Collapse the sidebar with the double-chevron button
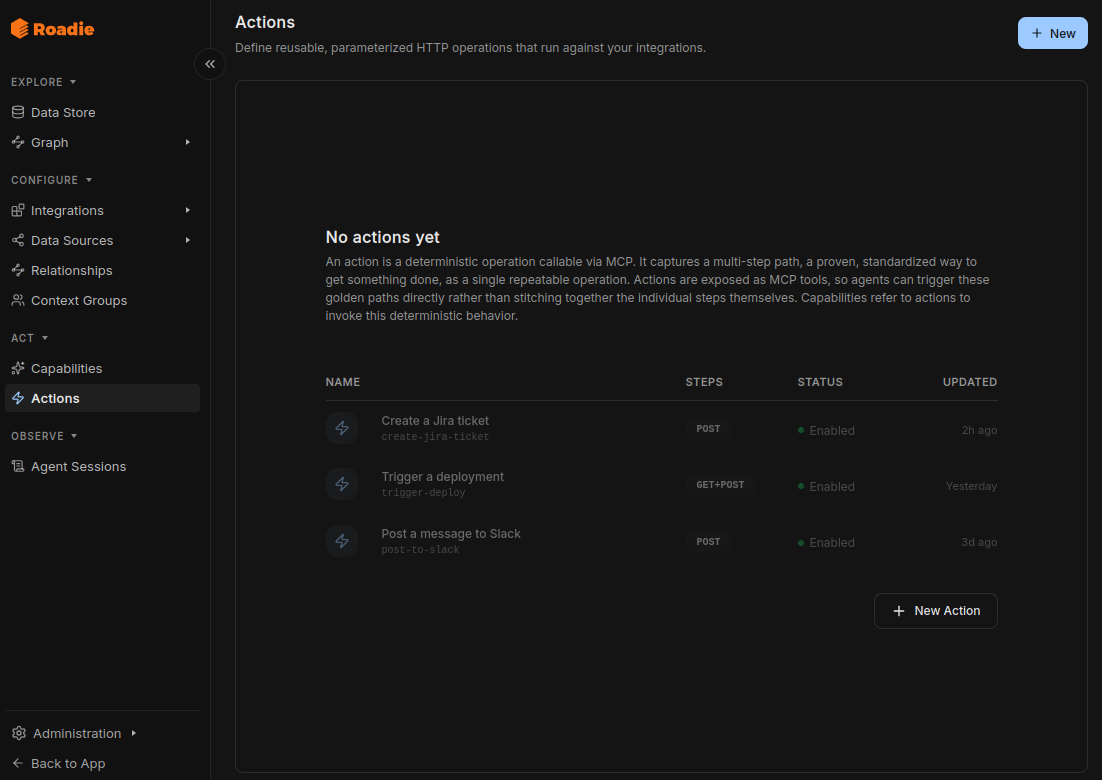The width and height of the screenshot is (1102, 780). point(209,64)
